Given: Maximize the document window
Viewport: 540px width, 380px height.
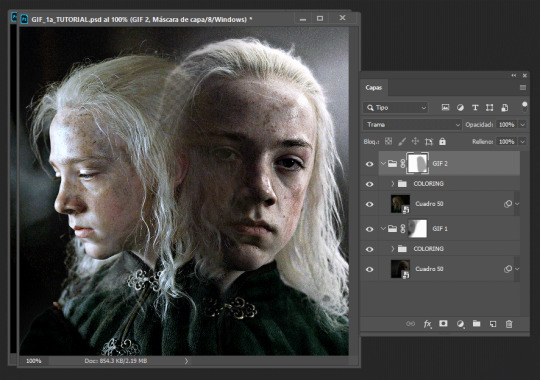Looking at the screenshot, I should (320, 18).
